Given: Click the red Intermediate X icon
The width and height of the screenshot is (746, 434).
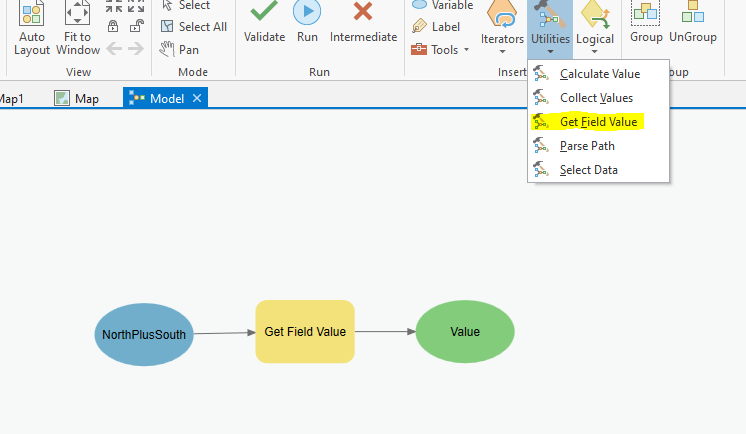Looking at the screenshot, I should [363, 11].
